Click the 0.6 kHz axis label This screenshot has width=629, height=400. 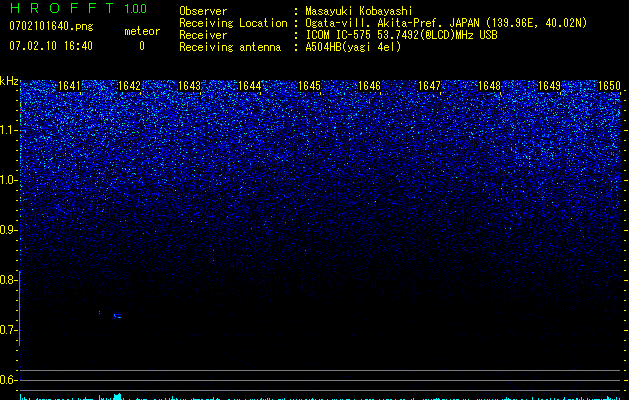pos(8,380)
